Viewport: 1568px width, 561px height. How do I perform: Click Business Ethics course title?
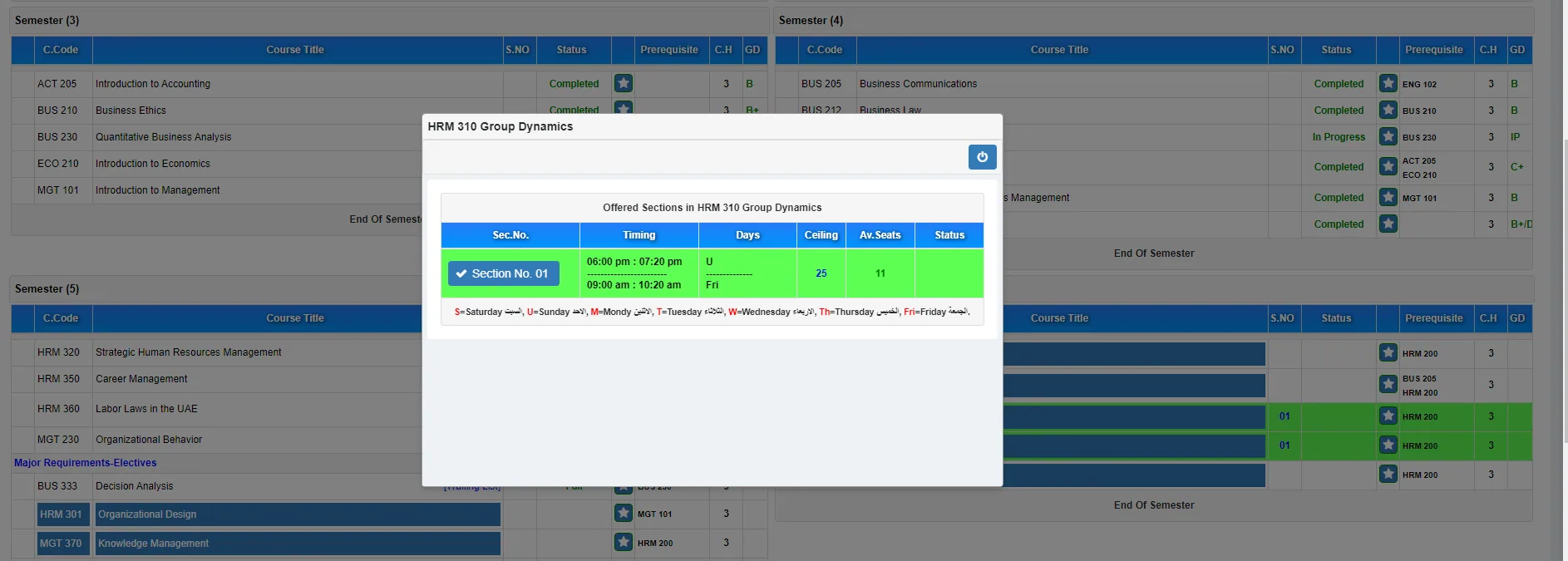[131, 111]
